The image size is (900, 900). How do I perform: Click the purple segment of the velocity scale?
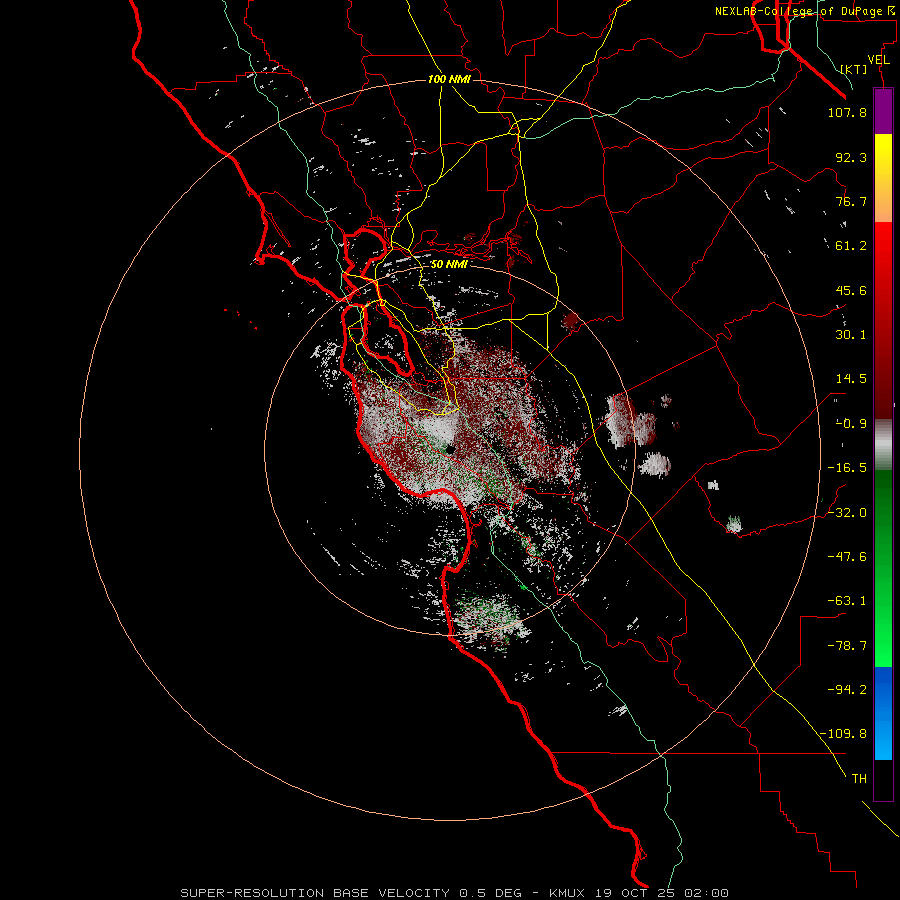tap(883, 111)
